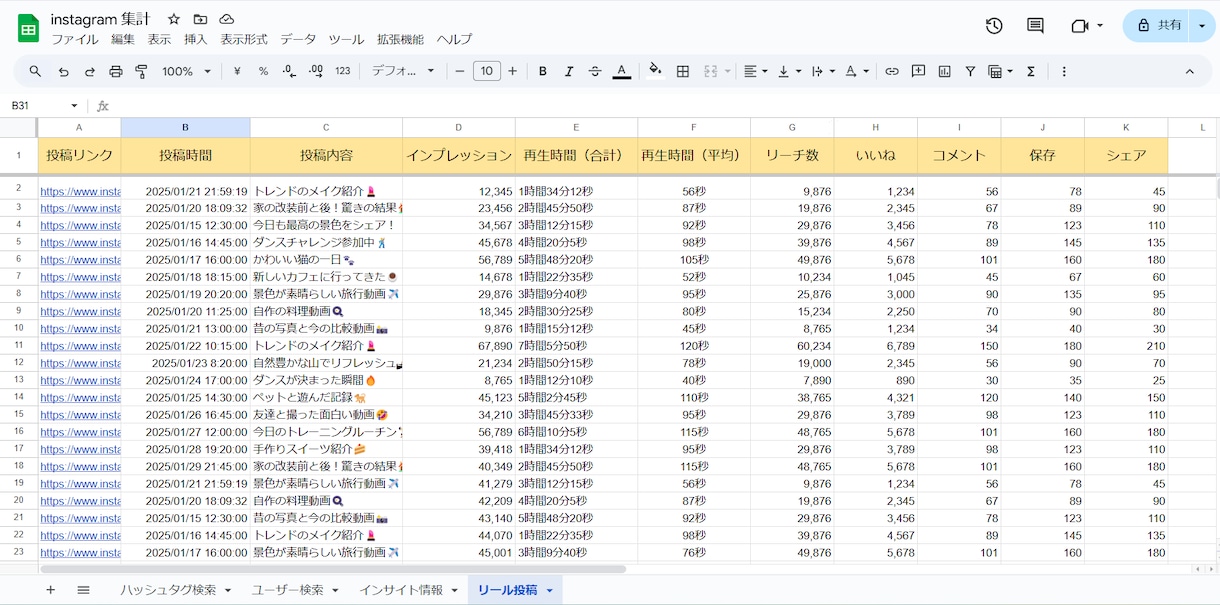Undo the last action
This screenshot has width=1220, height=605.
pyautogui.click(x=63, y=71)
